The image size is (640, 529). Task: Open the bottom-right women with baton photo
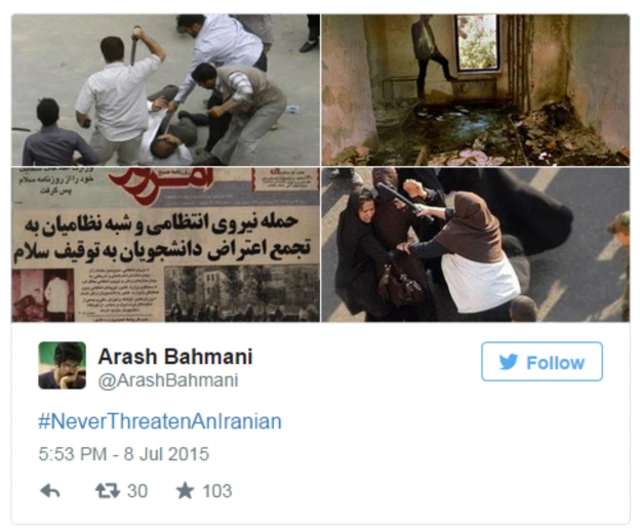476,245
